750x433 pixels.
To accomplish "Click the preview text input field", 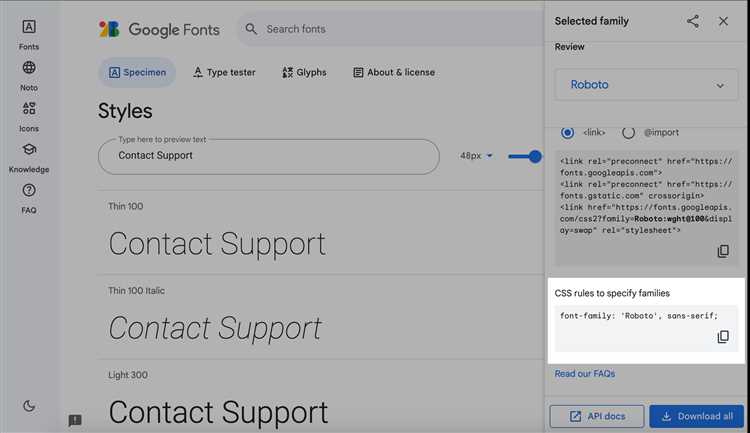I will click(269, 156).
